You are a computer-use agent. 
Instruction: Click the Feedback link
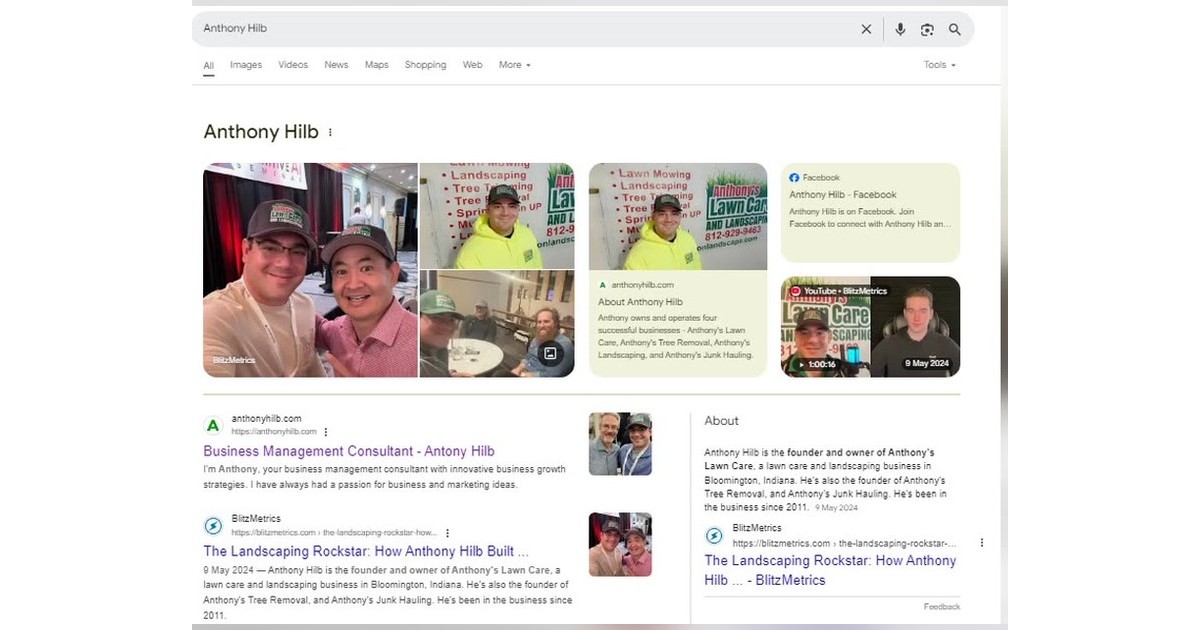pos(942,607)
